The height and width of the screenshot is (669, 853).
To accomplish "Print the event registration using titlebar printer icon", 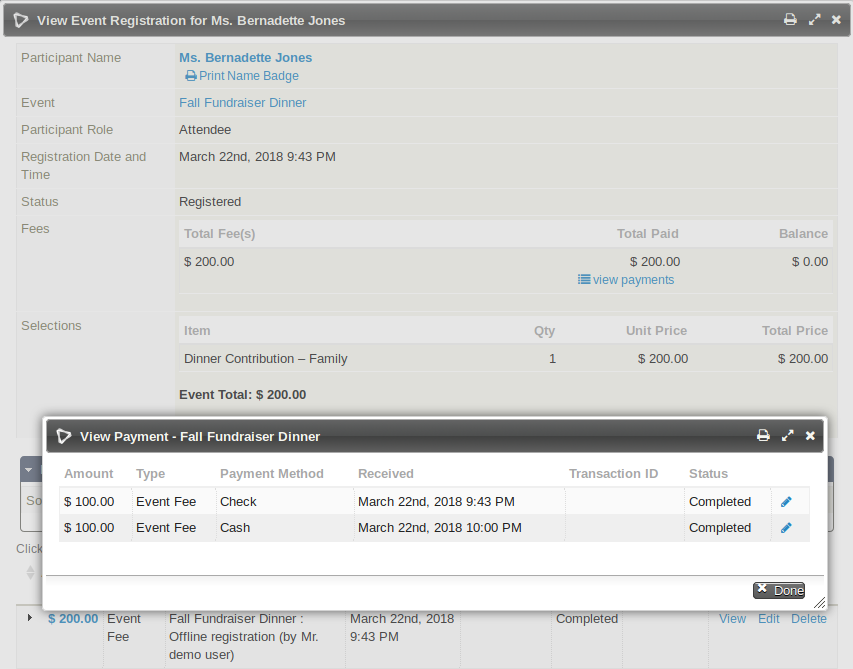I will [790, 19].
